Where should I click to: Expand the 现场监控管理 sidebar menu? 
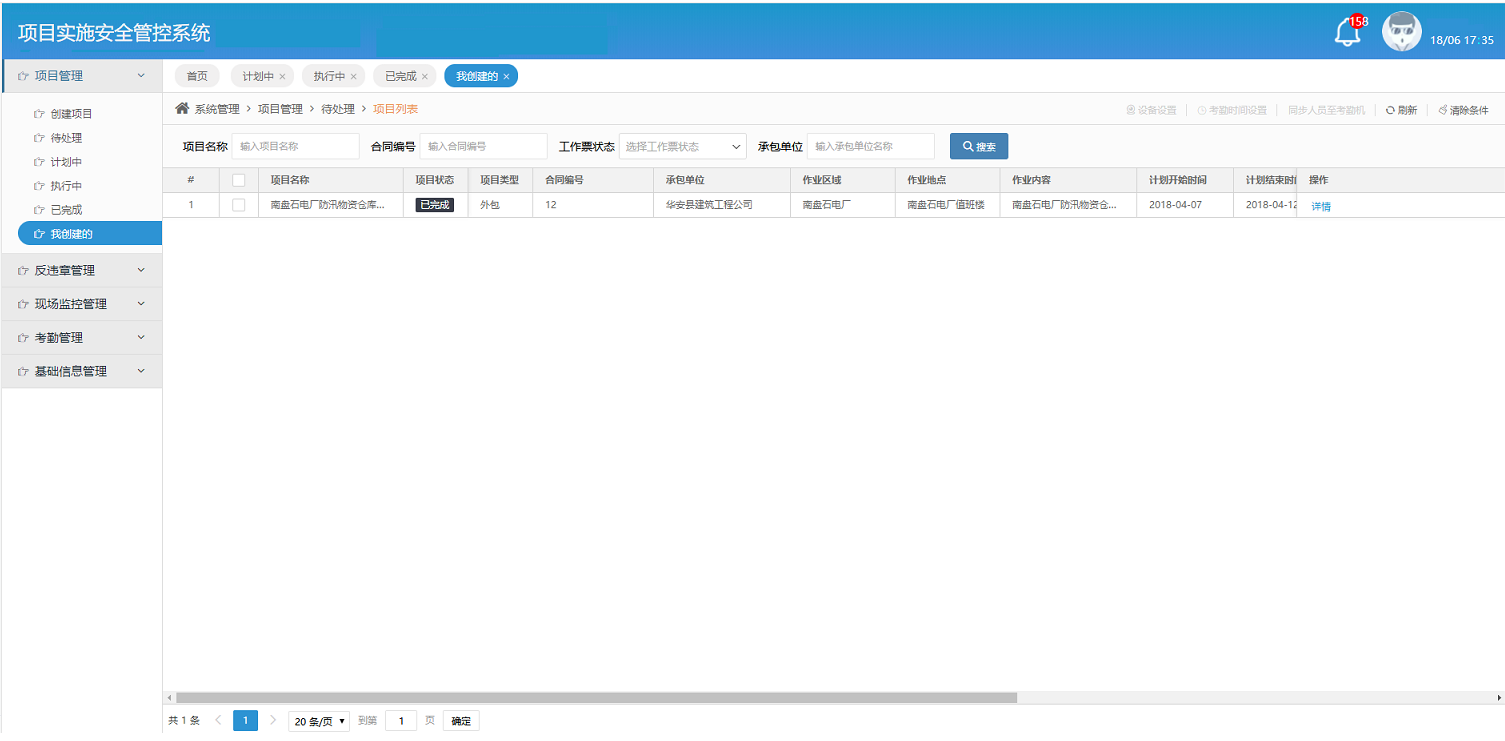pyautogui.click(x=82, y=304)
